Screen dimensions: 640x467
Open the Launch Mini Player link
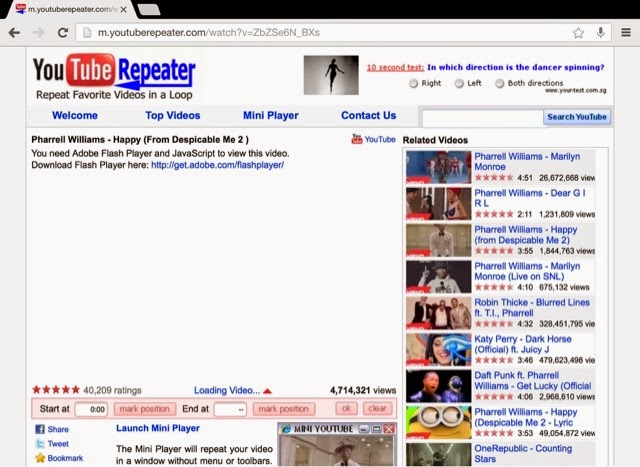tap(158, 428)
